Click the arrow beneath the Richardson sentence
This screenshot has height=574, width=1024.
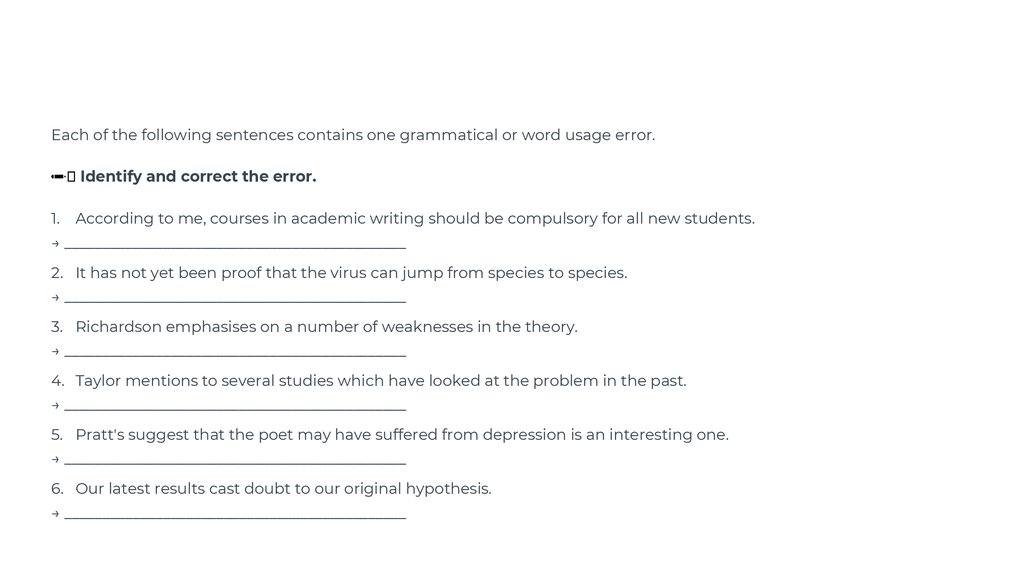55,352
